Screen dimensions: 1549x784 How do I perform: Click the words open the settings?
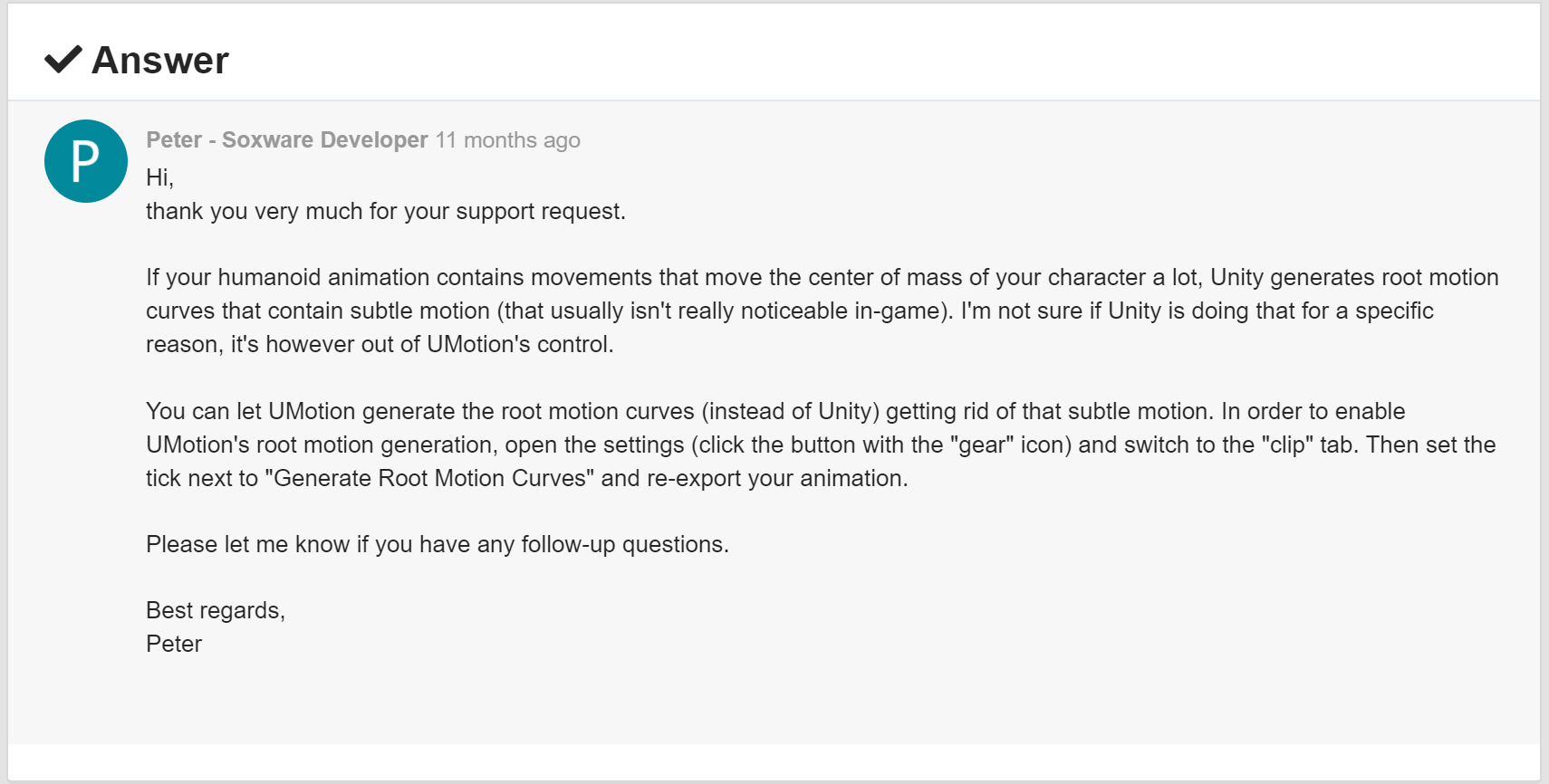click(594, 445)
